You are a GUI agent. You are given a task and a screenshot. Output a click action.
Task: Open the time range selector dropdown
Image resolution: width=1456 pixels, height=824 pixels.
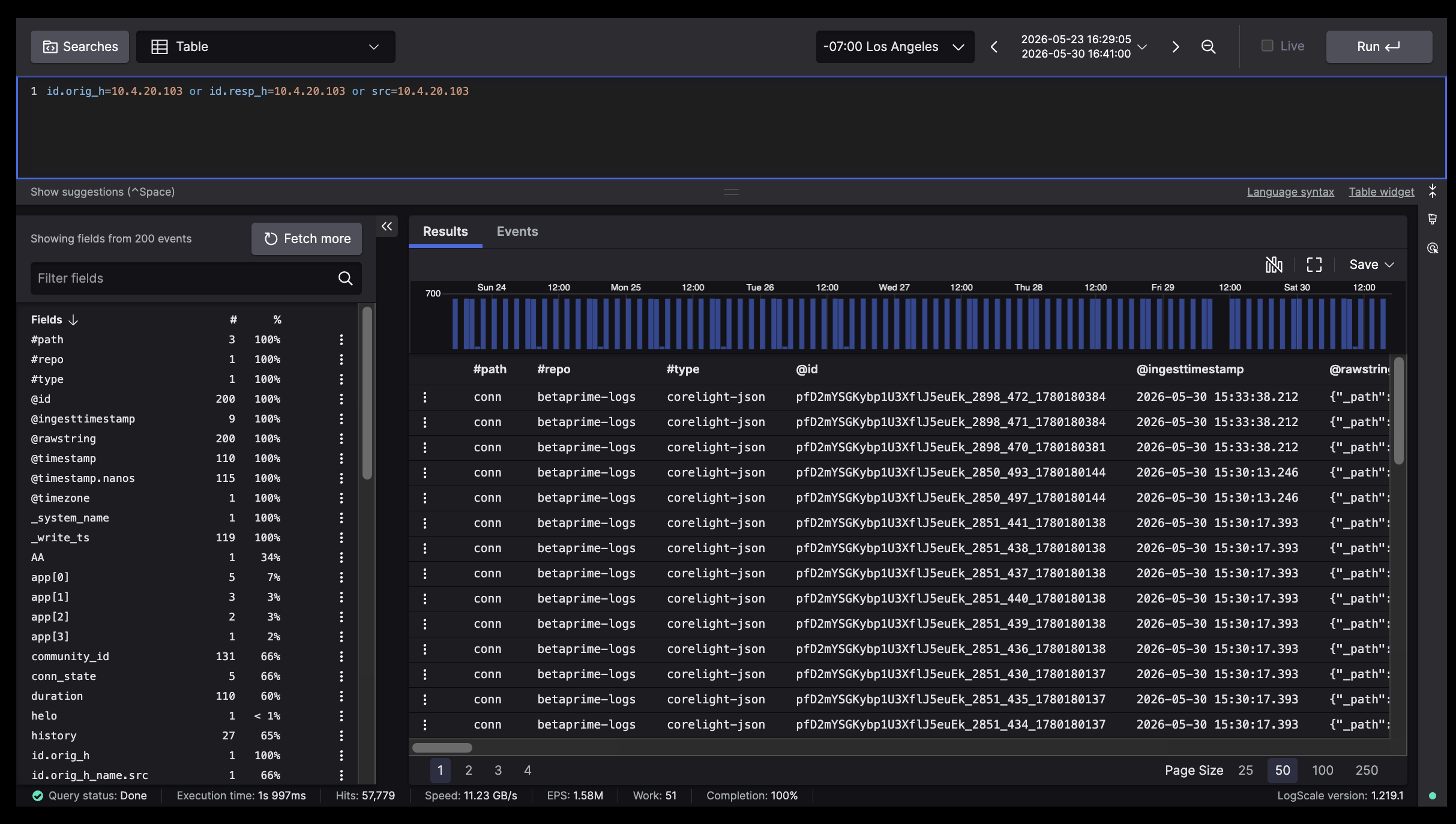1083,47
